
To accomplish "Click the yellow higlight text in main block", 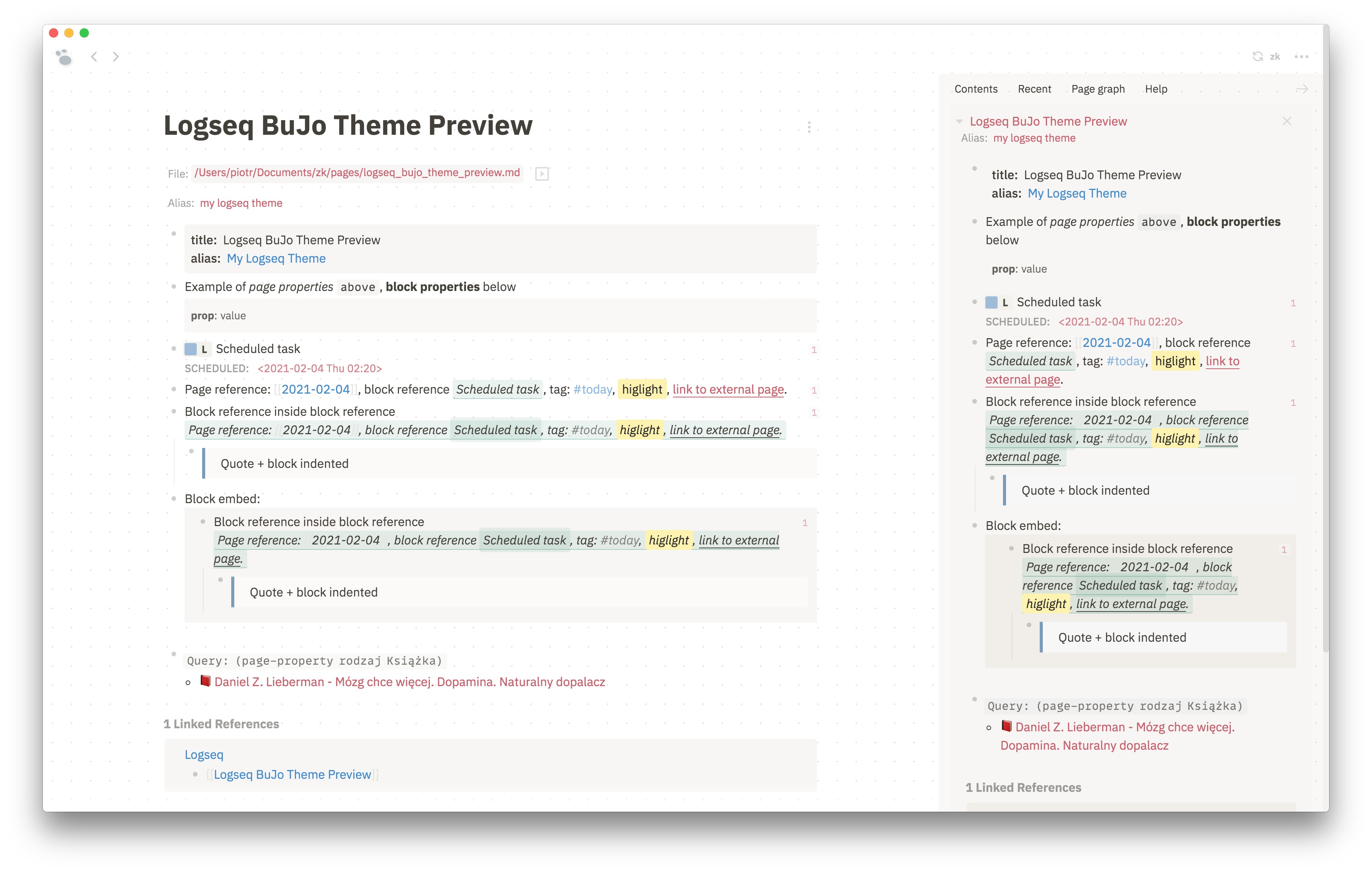I will pyautogui.click(x=642, y=389).
